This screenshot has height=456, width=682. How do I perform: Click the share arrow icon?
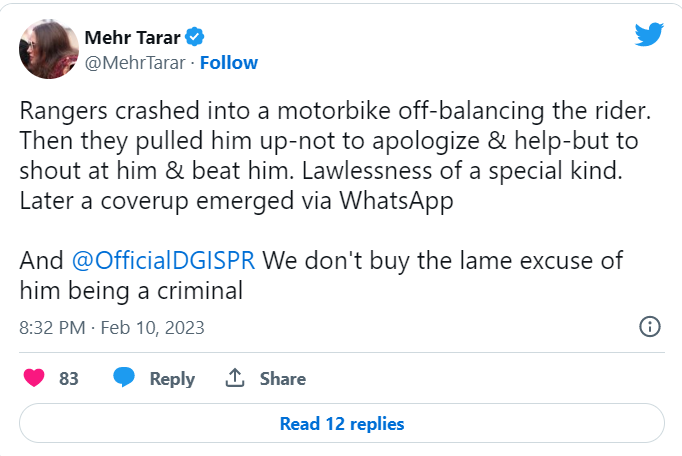[235, 379]
